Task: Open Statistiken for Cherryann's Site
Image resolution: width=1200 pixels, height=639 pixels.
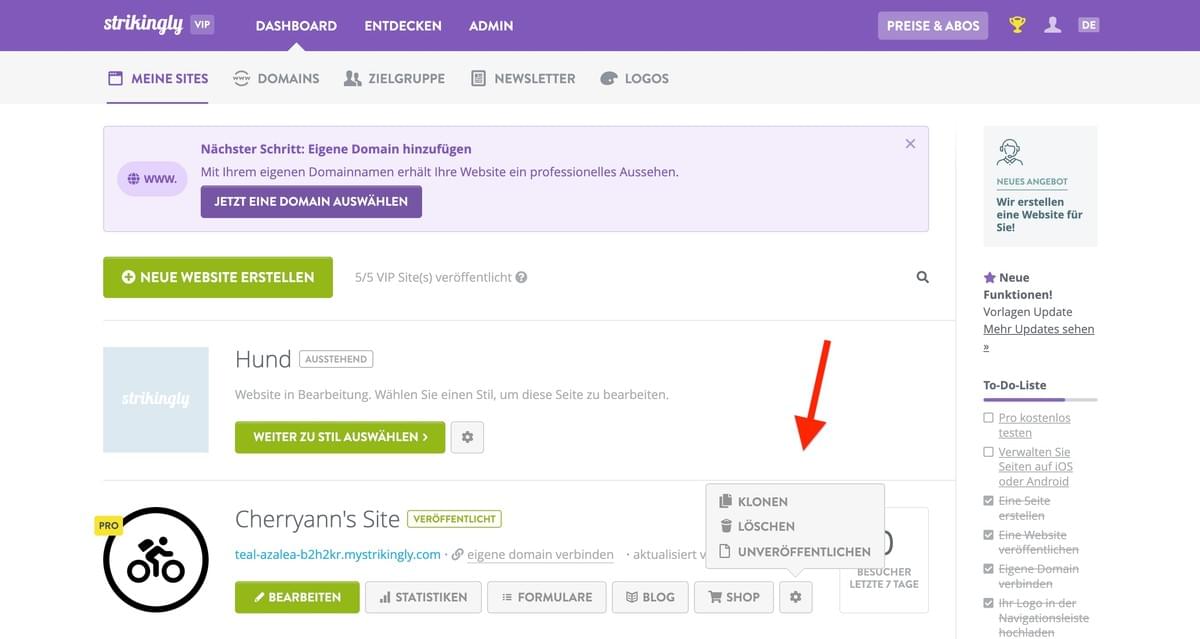Action: [424, 597]
